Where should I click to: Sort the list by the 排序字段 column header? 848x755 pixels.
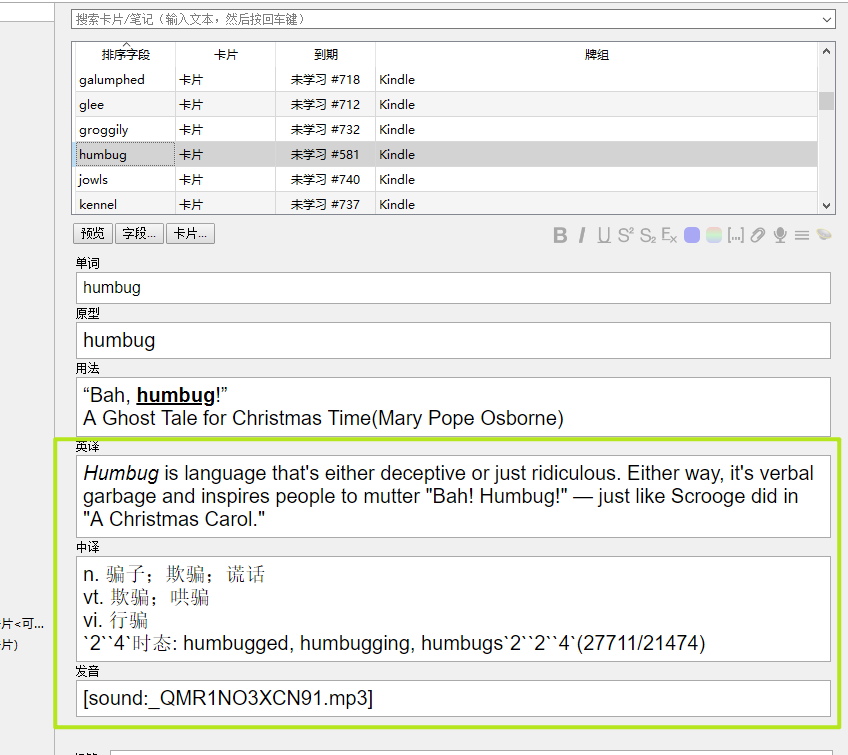125,55
